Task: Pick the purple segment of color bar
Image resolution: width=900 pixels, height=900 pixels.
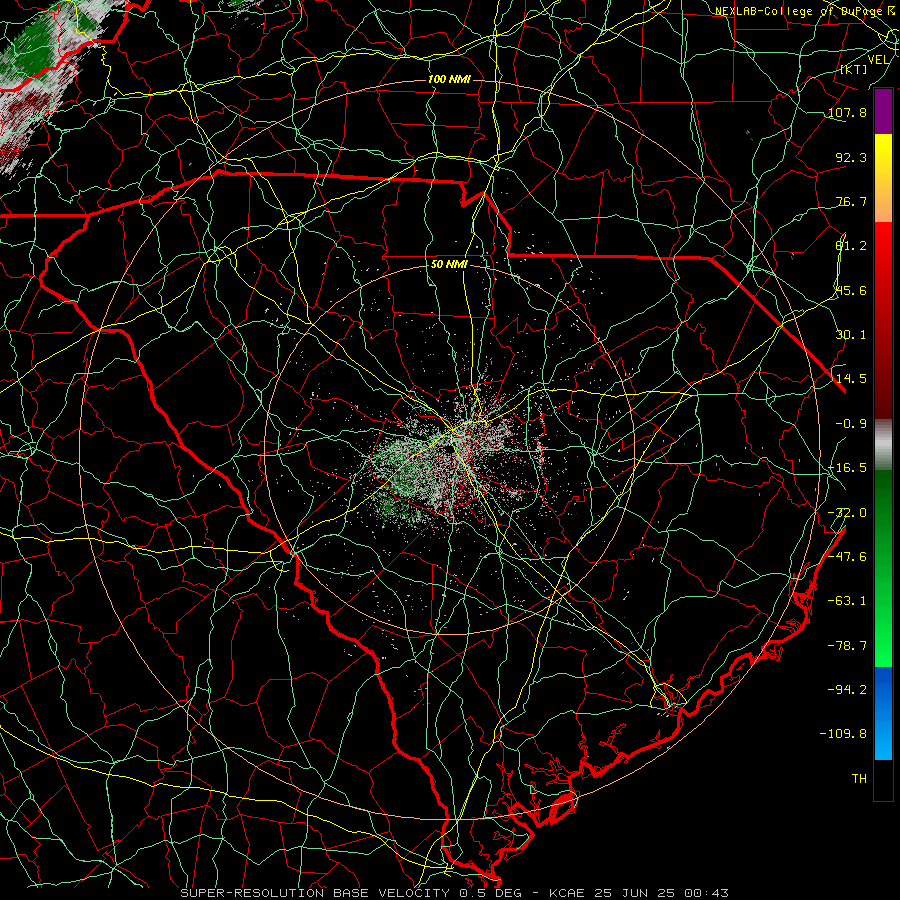Action: pyautogui.click(x=883, y=112)
